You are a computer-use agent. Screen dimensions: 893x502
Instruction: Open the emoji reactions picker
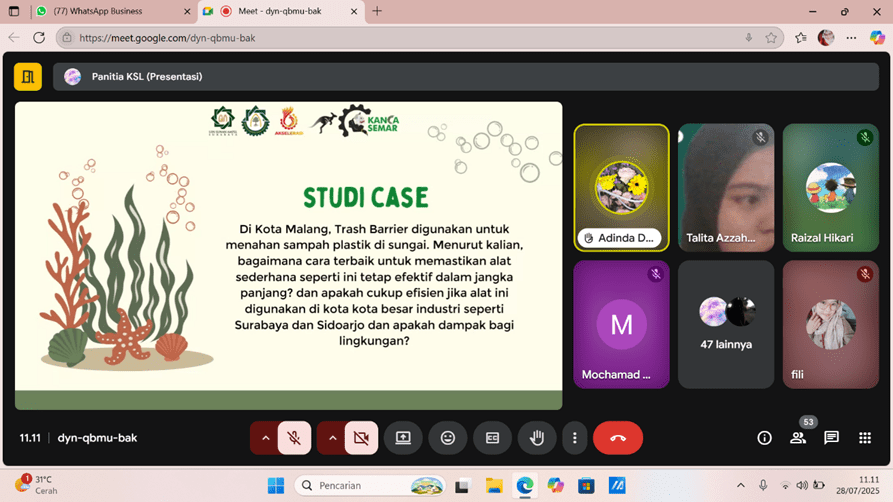[448, 438]
